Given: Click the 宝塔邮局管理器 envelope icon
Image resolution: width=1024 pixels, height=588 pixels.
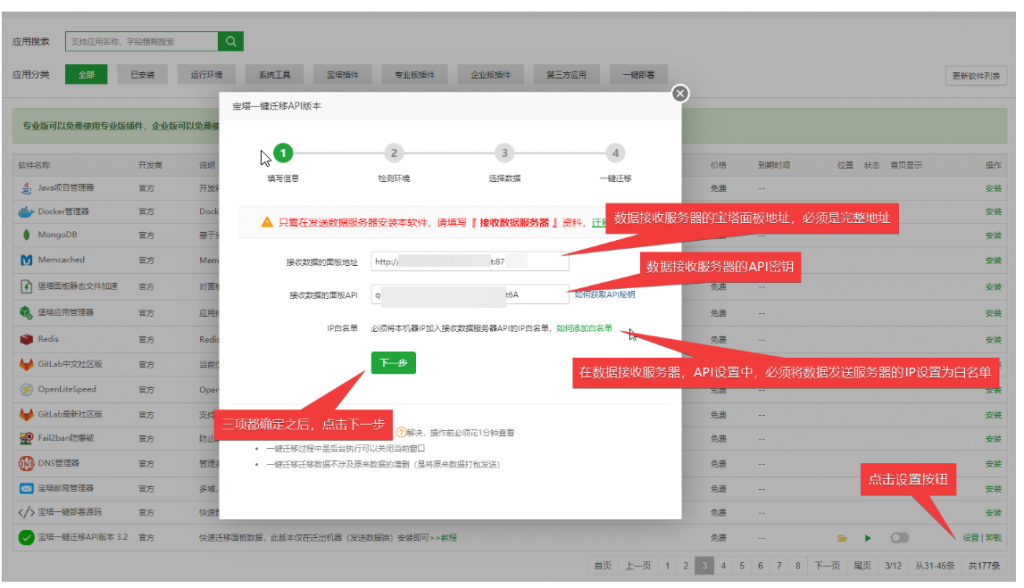Looking at the screenshot, I should (26, 488).
